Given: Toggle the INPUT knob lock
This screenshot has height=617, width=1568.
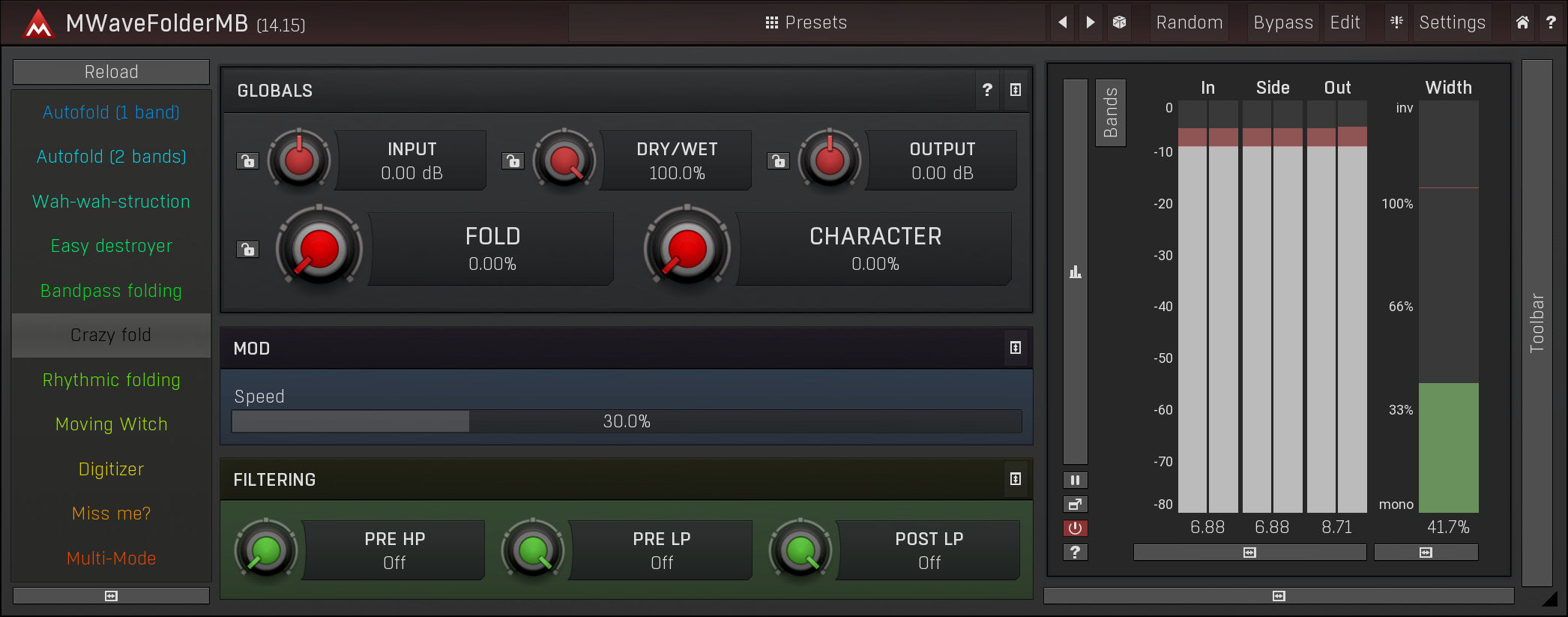Looking at the screenshot, I should point(247,160).
